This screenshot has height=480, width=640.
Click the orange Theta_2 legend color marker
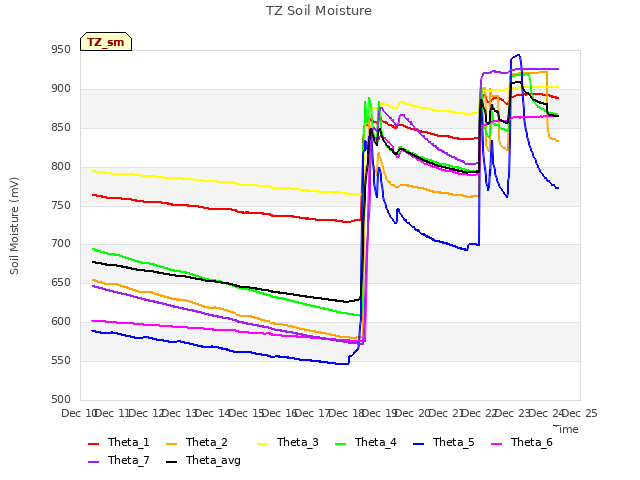[x=171, y=444]
